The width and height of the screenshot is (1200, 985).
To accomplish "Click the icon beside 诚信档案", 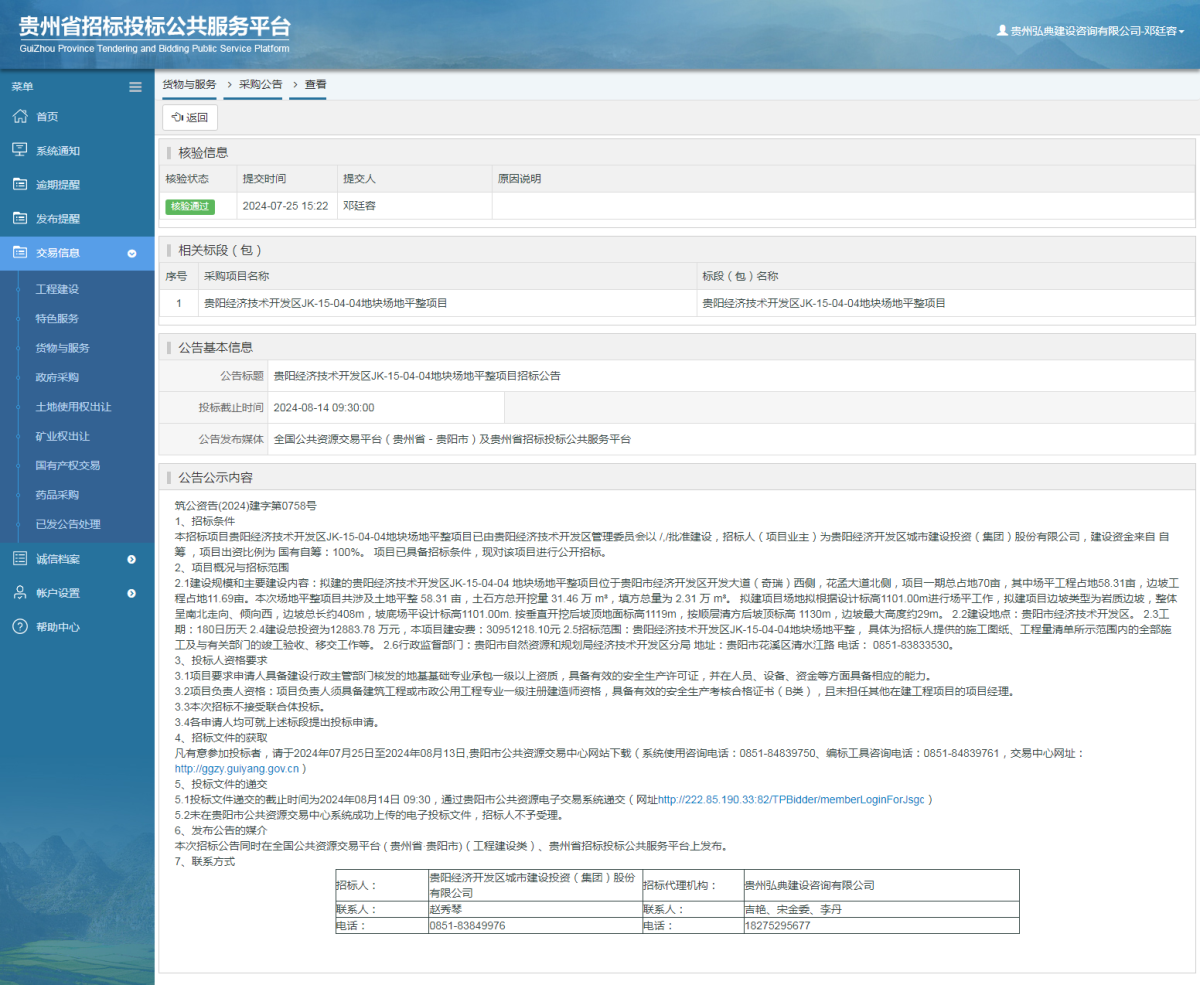I will [x=20, y=558].
